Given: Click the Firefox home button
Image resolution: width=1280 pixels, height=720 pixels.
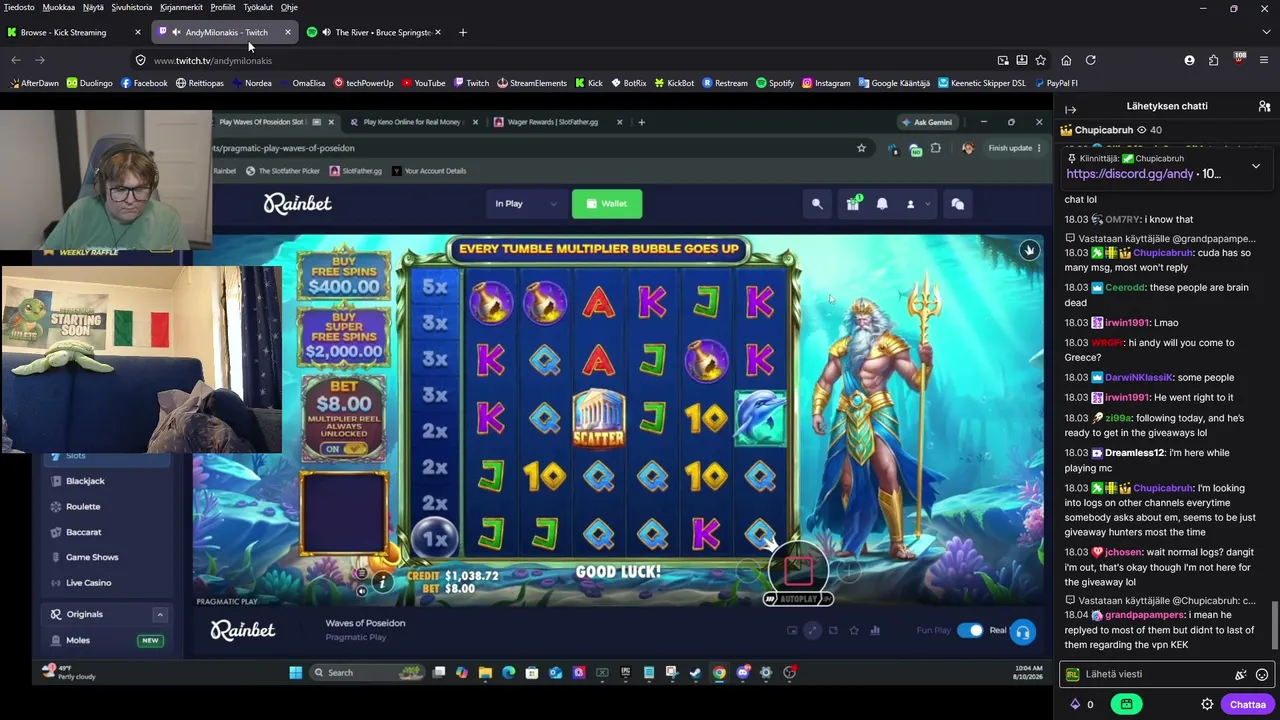Looking at the screenshot, I should coord(1066,60).
